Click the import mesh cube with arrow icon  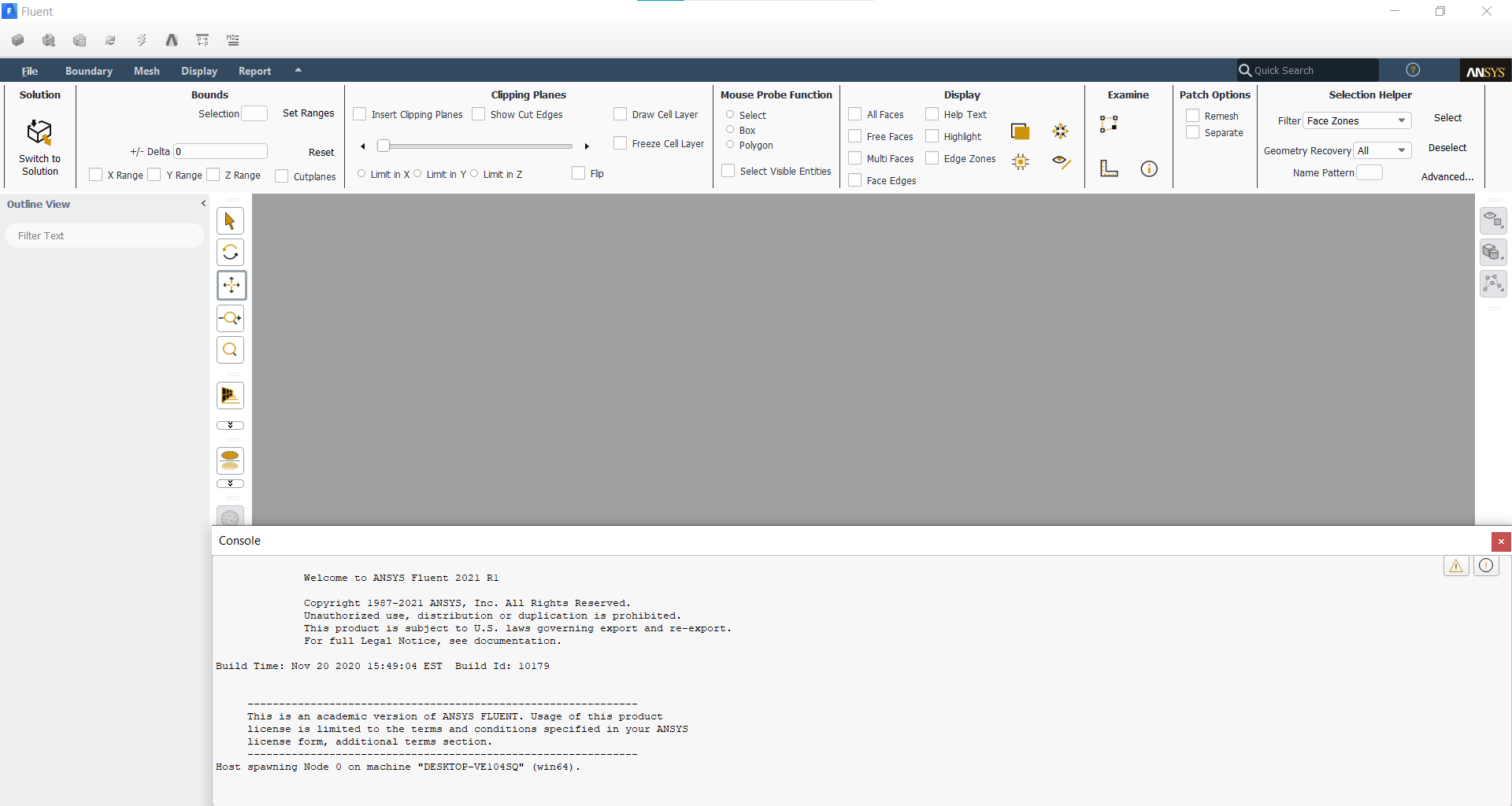pyautogui.click(x=49, y=40)
